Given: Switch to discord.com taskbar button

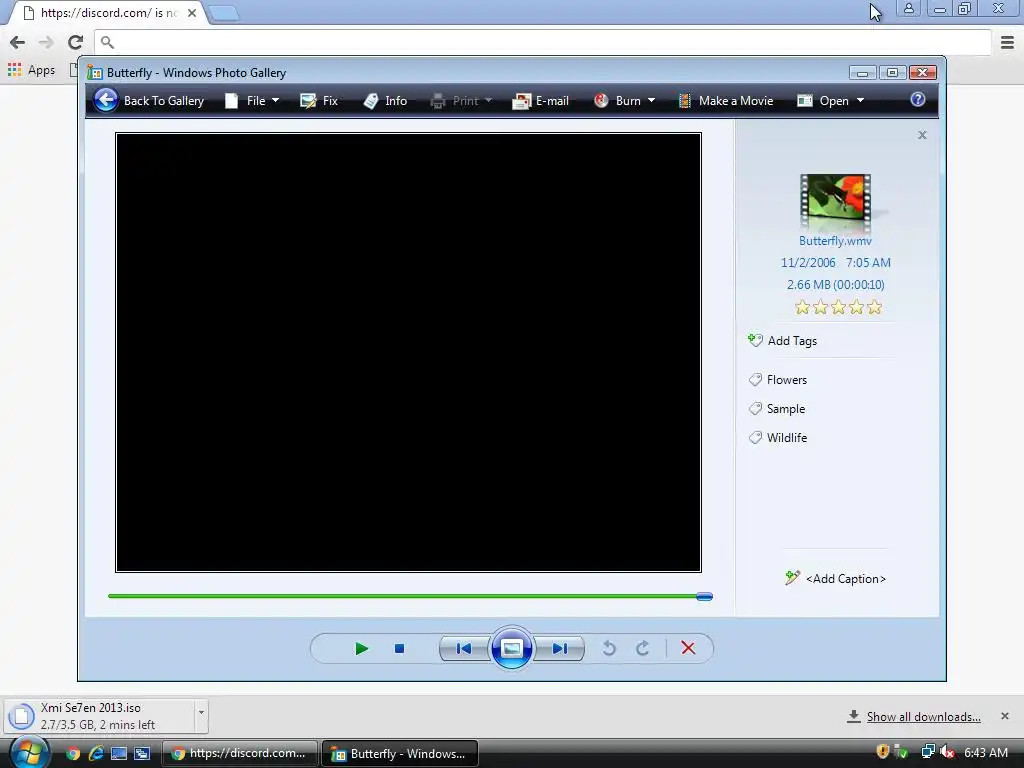Looking at the screenshot, I should pyautogui.click(x=239, y=753).
